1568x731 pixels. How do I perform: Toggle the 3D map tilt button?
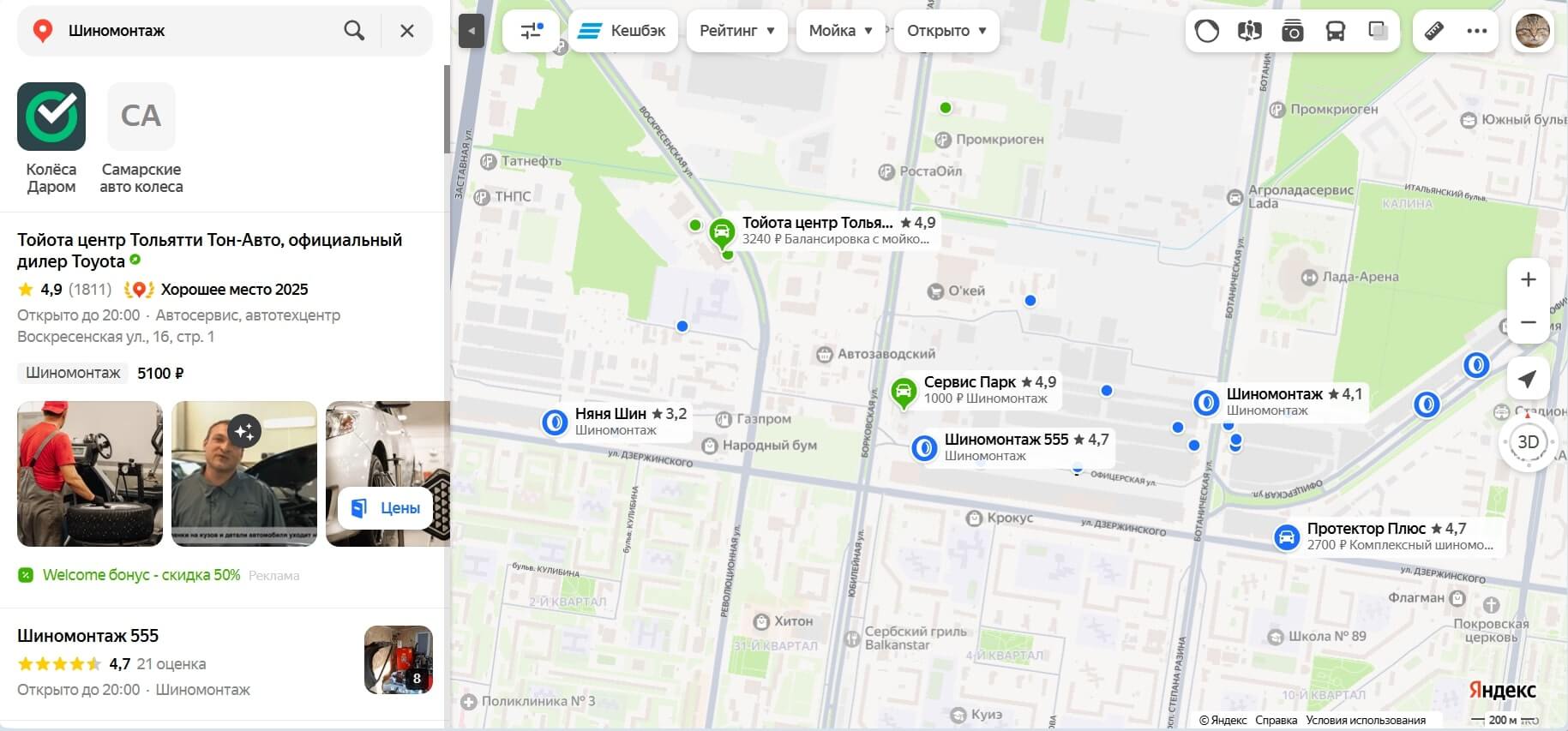pos(1528,442)
